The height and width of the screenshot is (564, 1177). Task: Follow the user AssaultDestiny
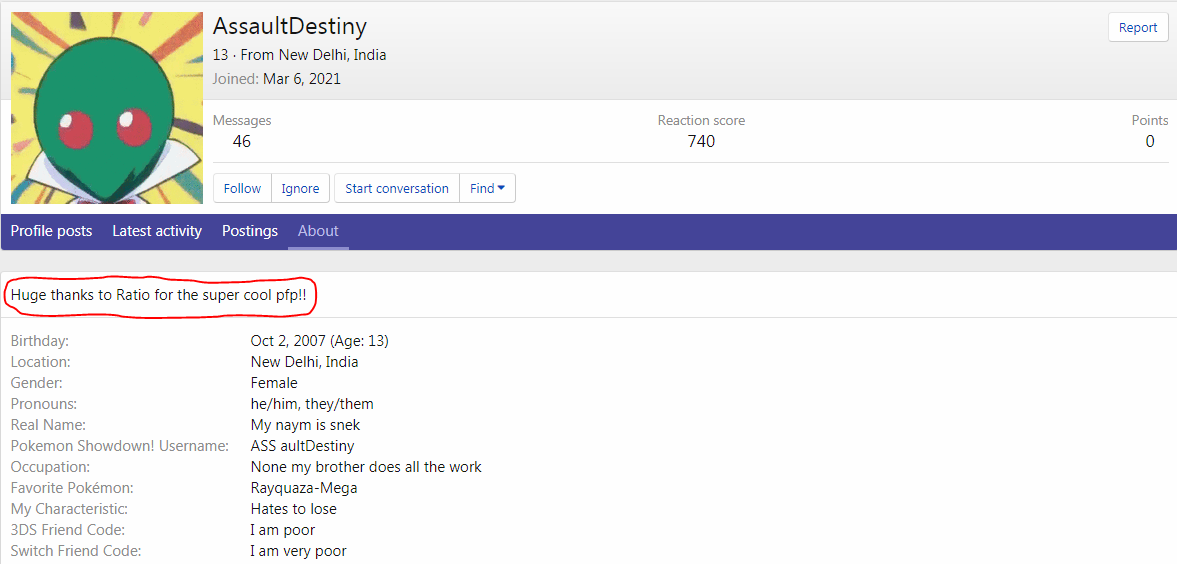click(x=242, y=188)
